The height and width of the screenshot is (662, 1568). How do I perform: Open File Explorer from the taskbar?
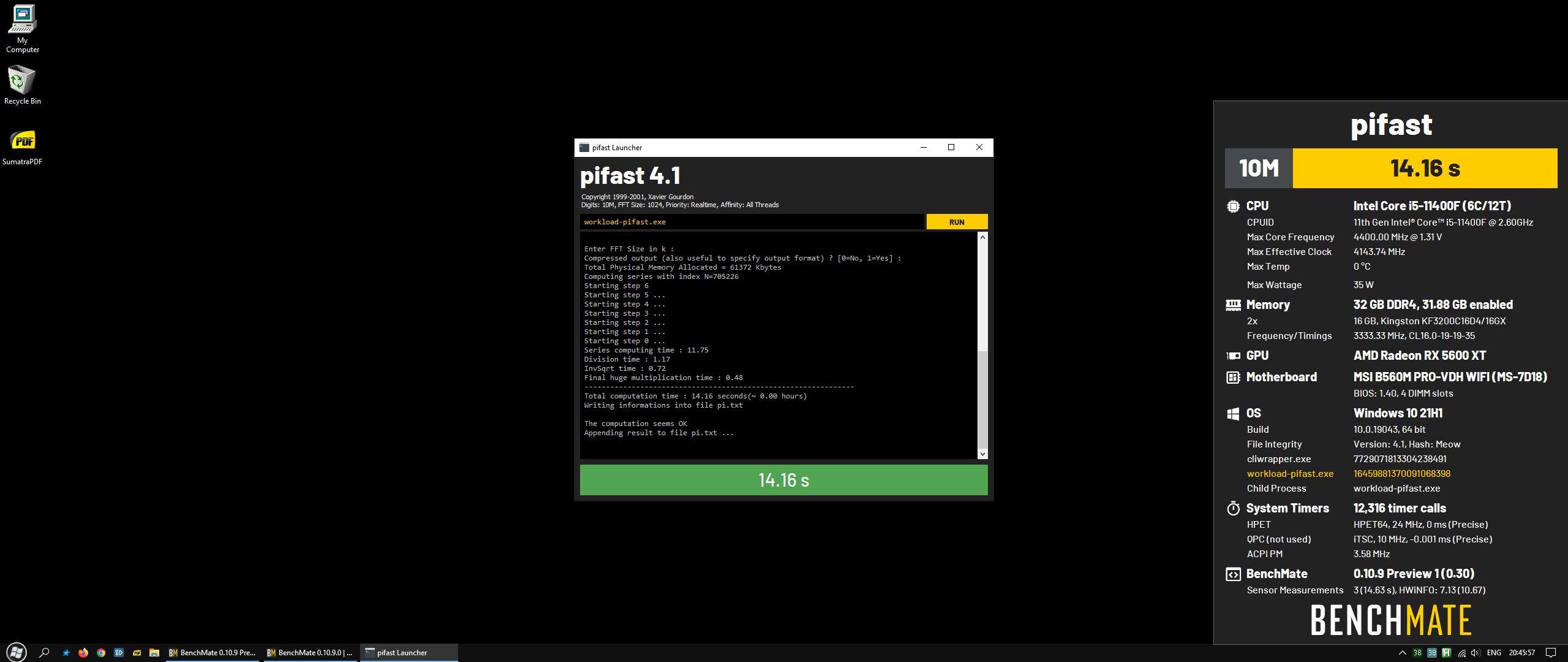[x=154, y=653]
